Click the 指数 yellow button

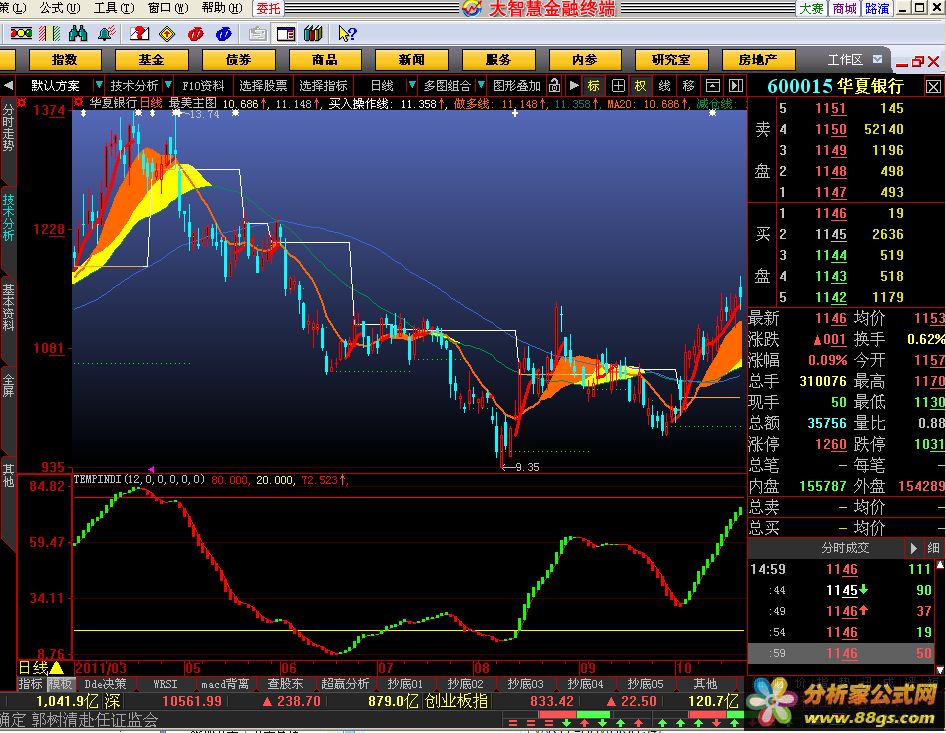tap(65, 60)
